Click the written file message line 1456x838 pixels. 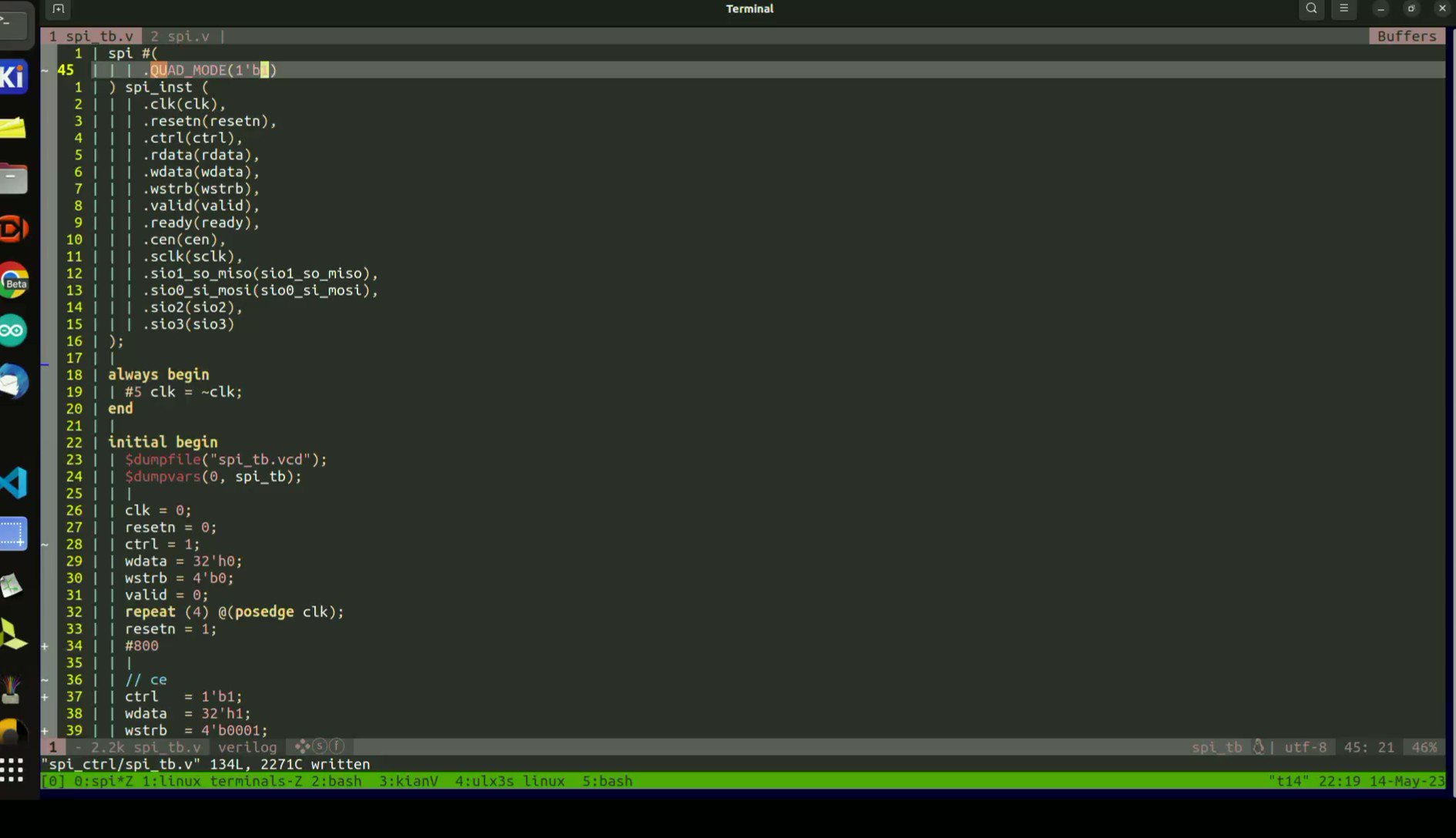coord(206,764)
